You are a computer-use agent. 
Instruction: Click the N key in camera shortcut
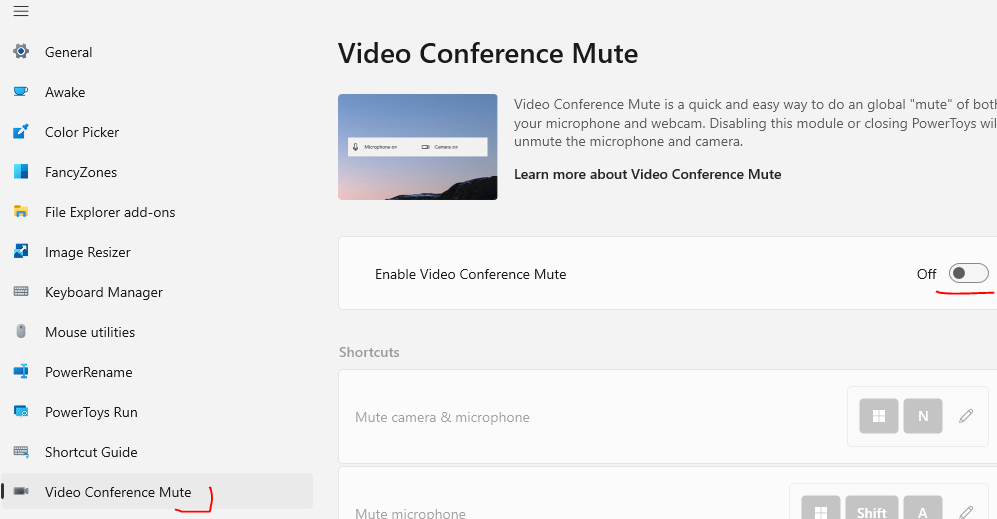tap(923, 416)
